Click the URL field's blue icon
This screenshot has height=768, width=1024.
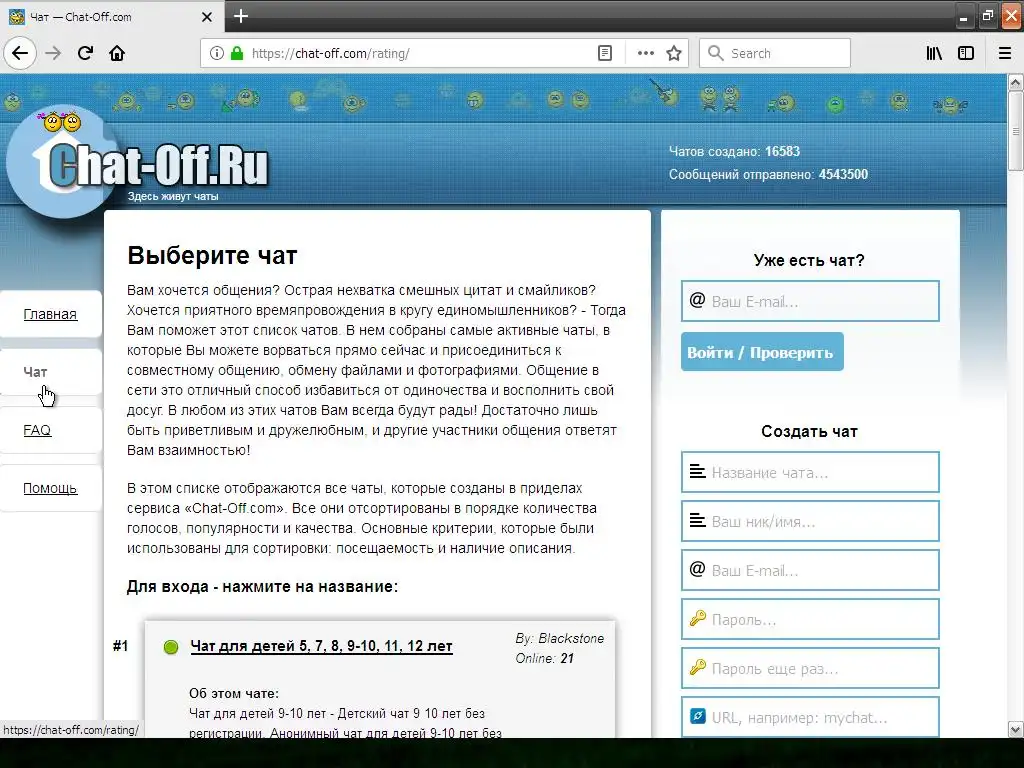tap(698, 716)
